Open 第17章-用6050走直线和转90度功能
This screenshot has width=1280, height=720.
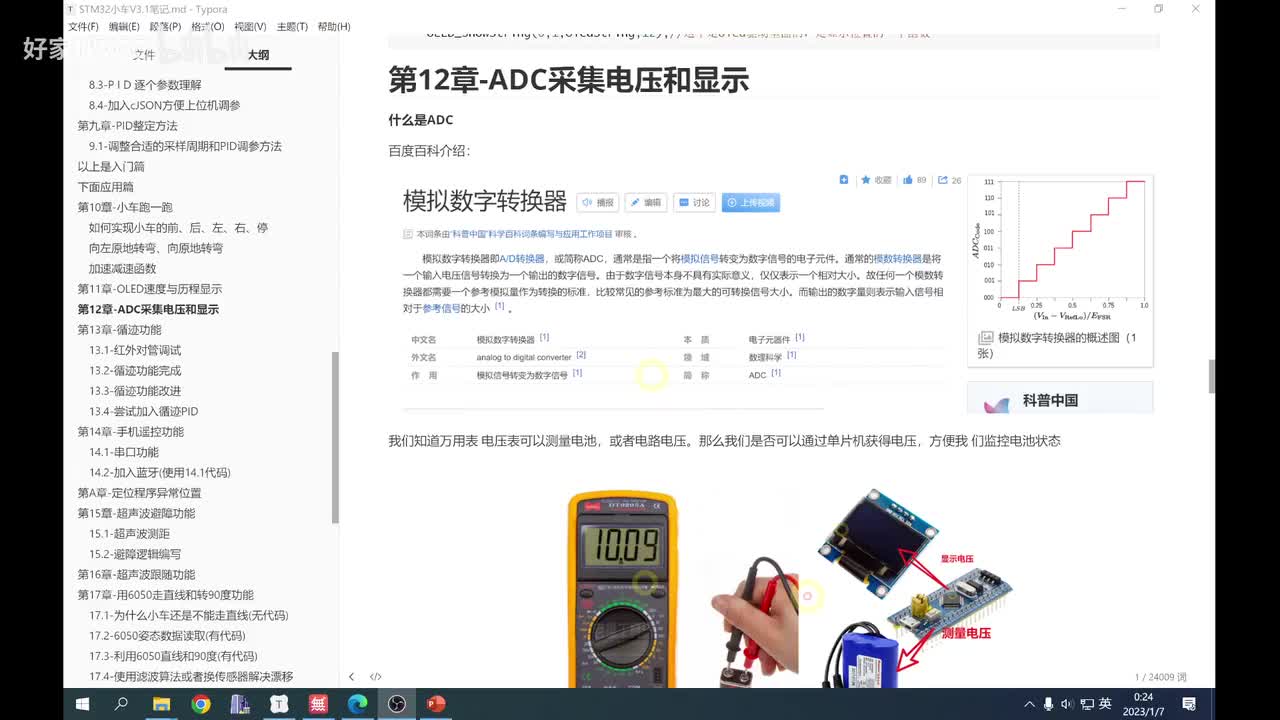pyautogui.click(x=165, y=595)
